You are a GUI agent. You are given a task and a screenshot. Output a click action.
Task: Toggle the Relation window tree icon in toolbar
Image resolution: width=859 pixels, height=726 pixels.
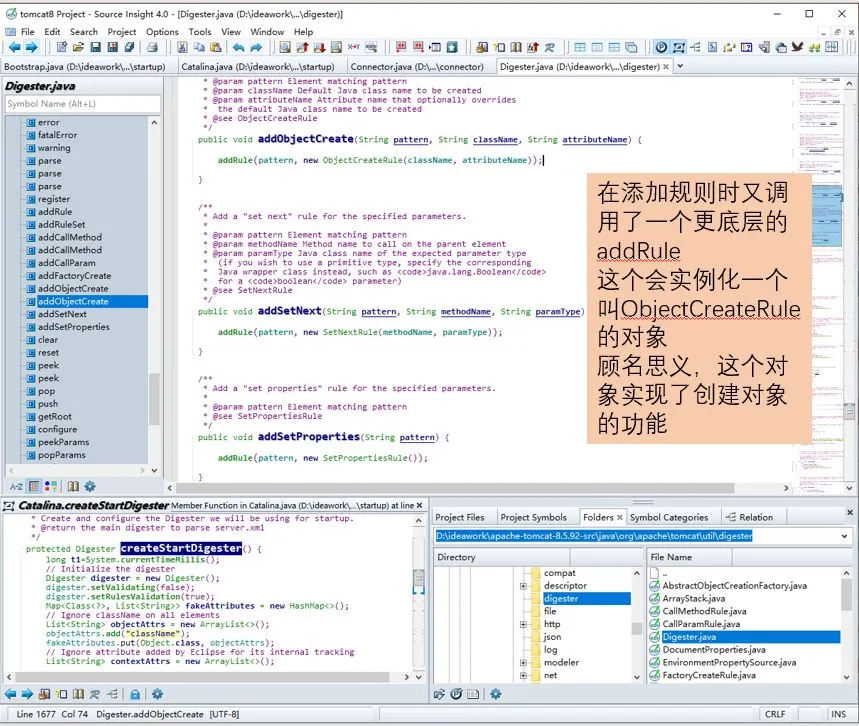[x=695, y=48]
